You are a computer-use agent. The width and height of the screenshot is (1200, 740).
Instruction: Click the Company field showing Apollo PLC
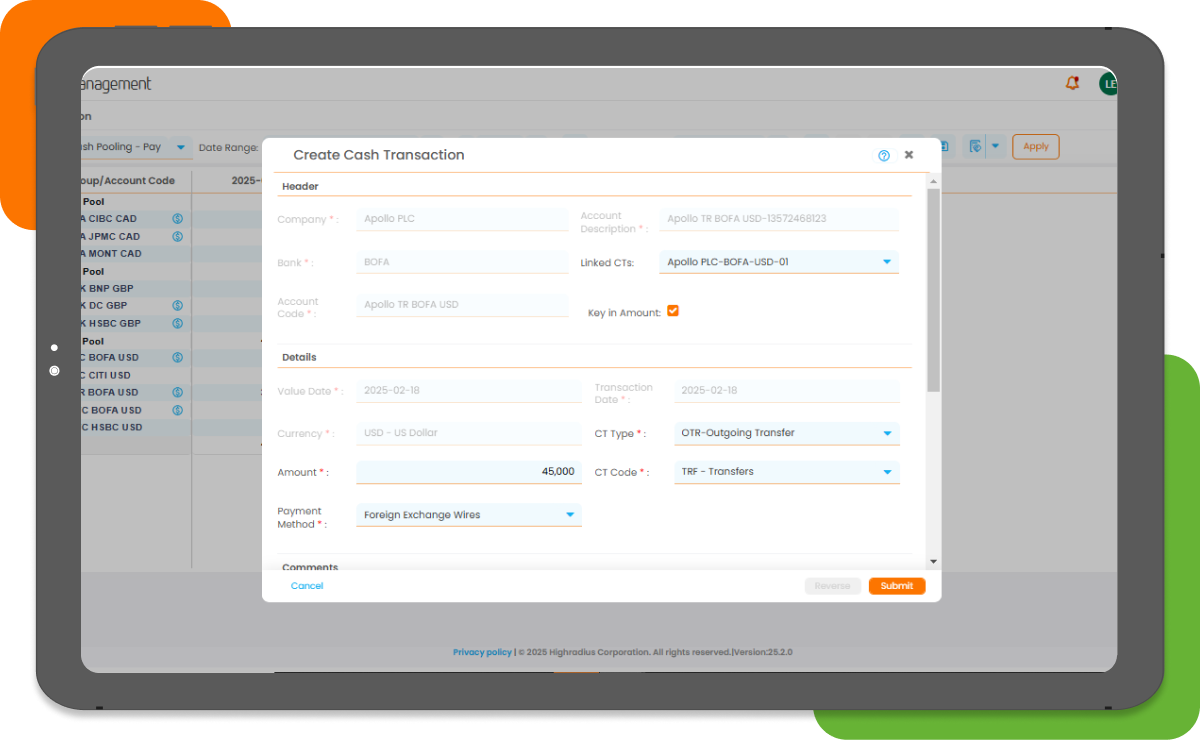(x=462, y=219)
